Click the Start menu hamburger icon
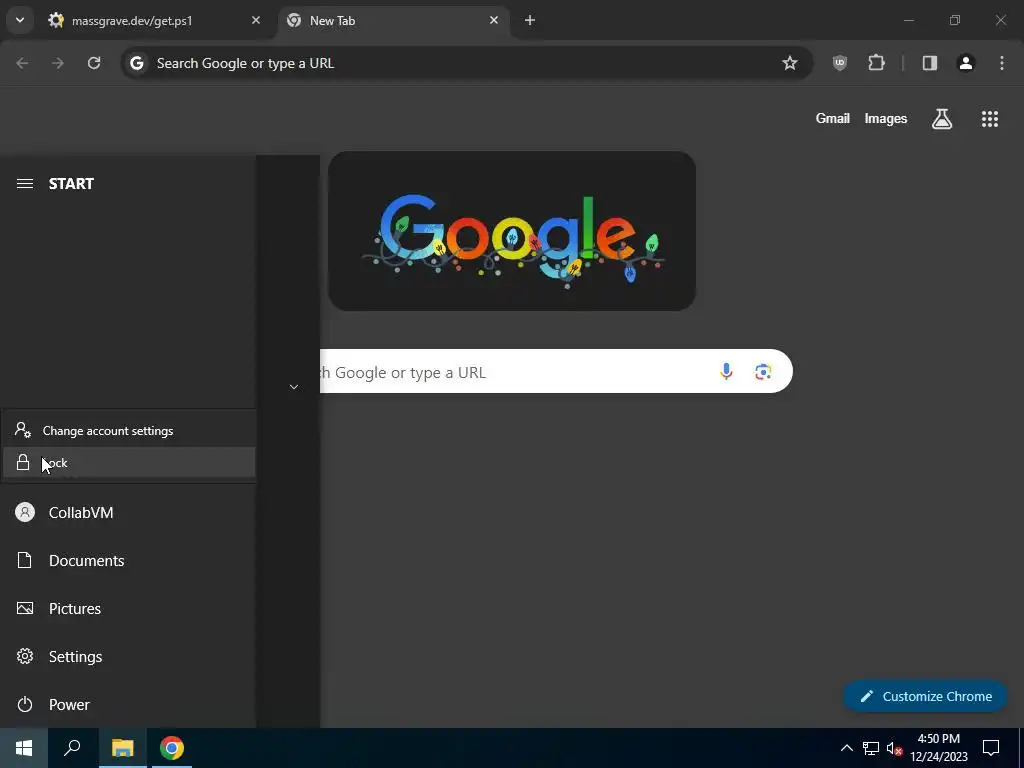Image resolution: width=1024 pixels, height=768 pixels. tap(25, 184)
